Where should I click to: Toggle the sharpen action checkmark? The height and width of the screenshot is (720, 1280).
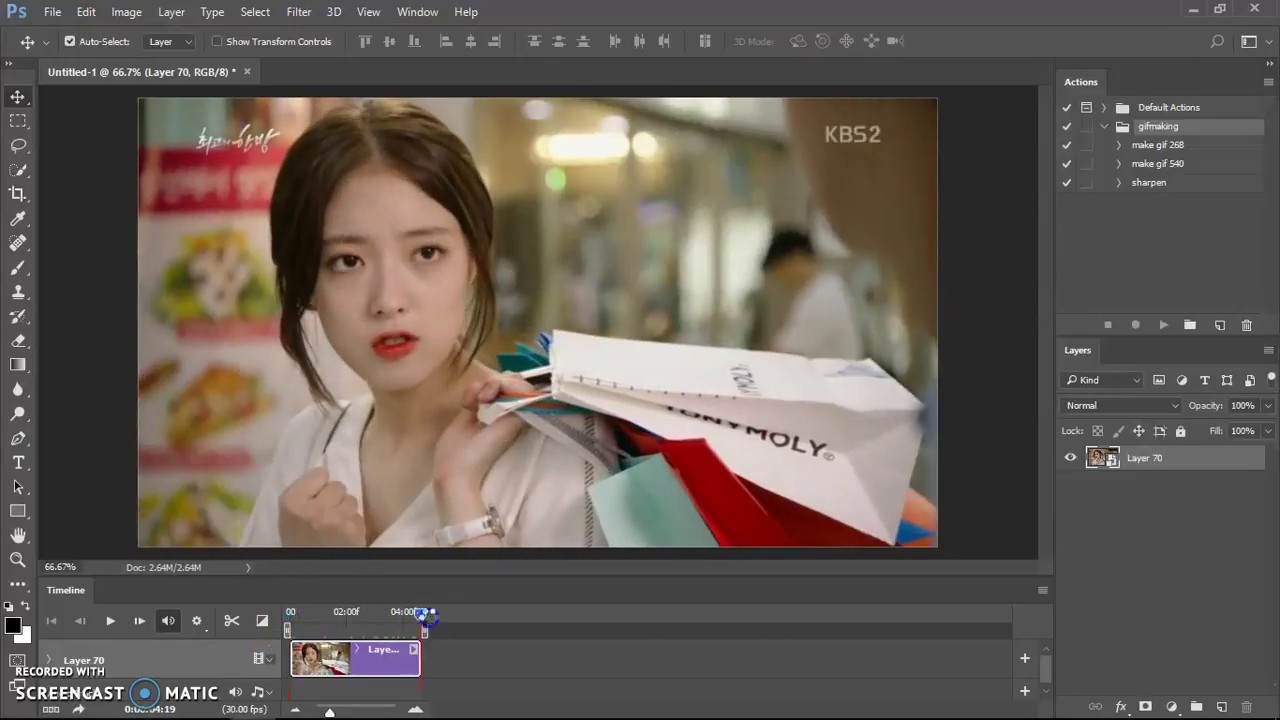pos(1067,183)
